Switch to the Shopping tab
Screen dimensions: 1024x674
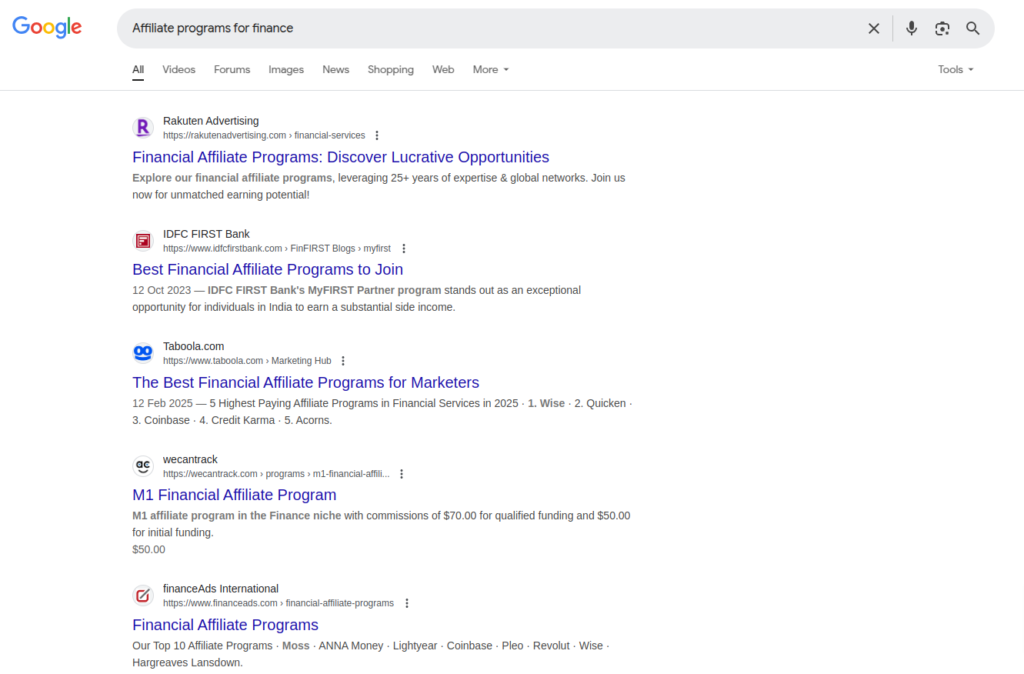(x=390, y=69)
